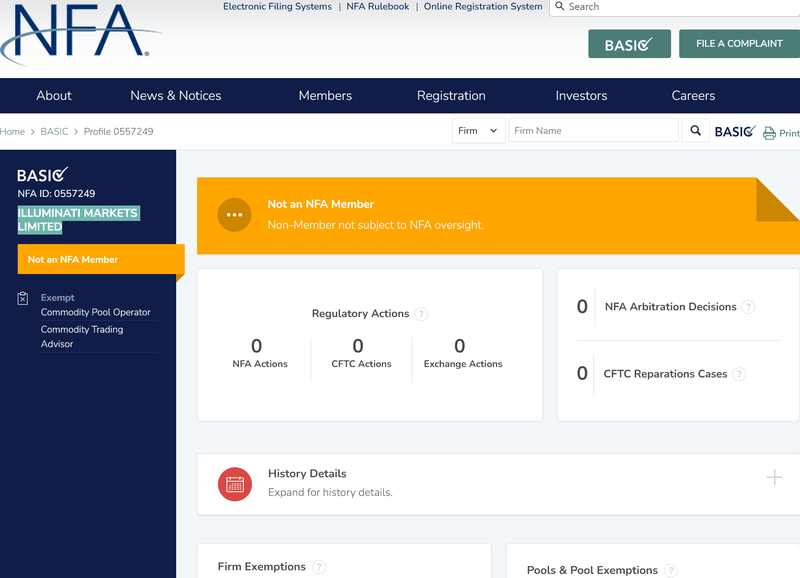The width and height of the screenshot is (800, 578).
Task: Expand History Details with the plus sign
Action: (774, 478)
